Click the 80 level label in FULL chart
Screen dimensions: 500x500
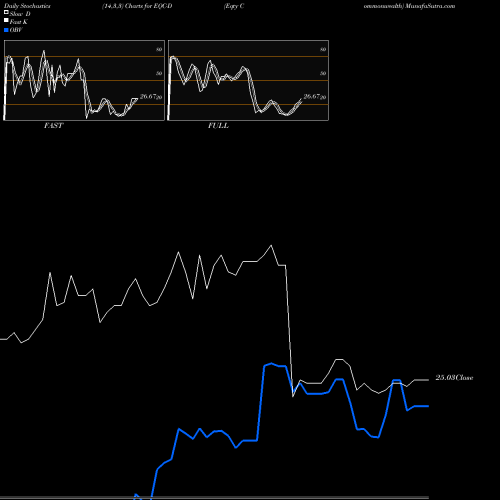click(323, 49)
